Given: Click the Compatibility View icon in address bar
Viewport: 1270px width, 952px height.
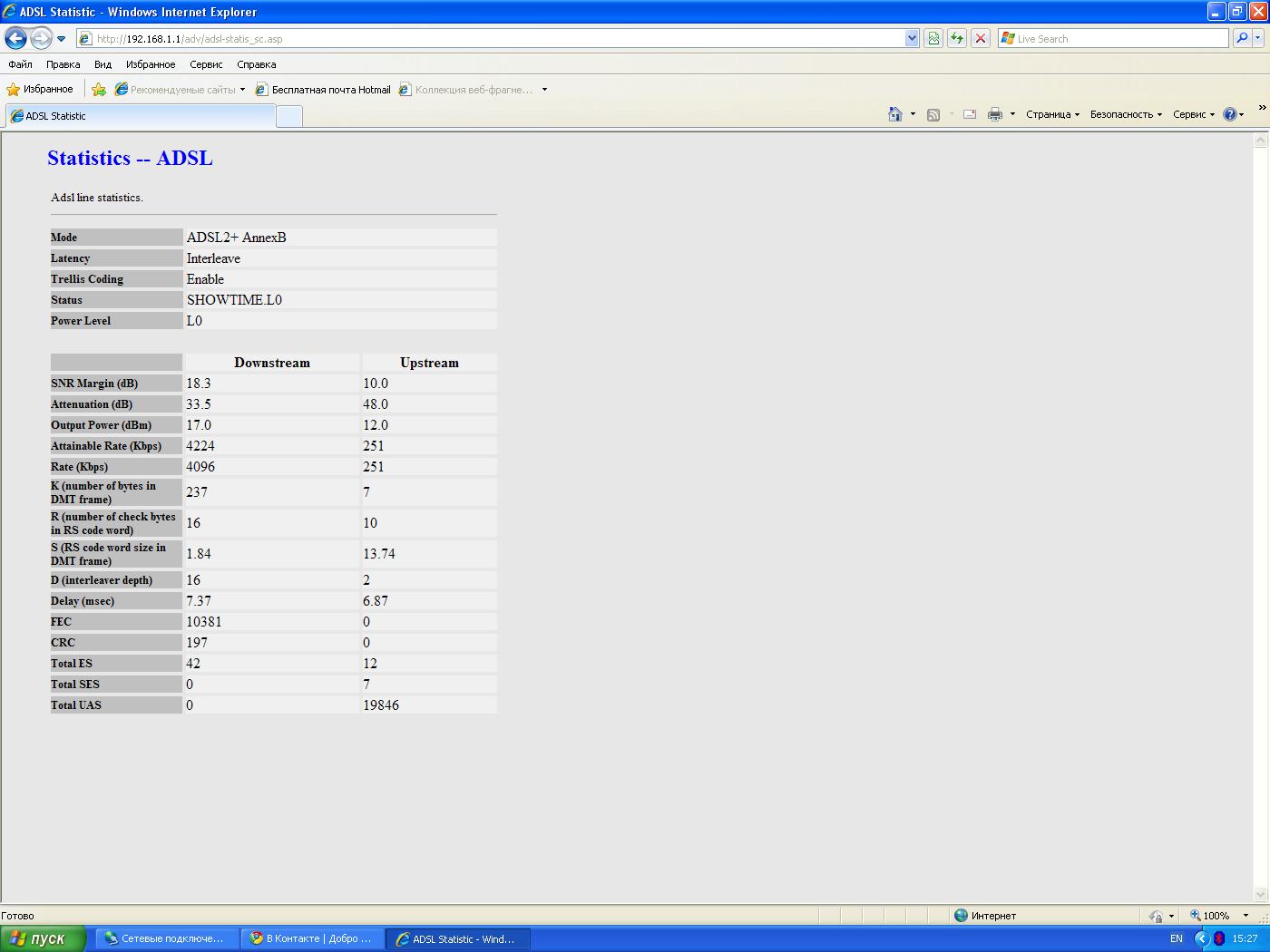Looking at the screenshot, I should tap(933, 38).
